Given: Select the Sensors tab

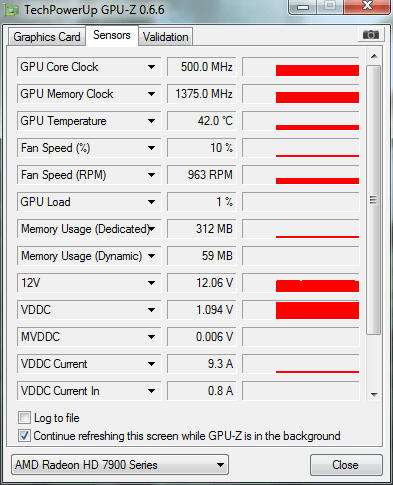Looking at the screenshot, I should (x=112, y=35).
